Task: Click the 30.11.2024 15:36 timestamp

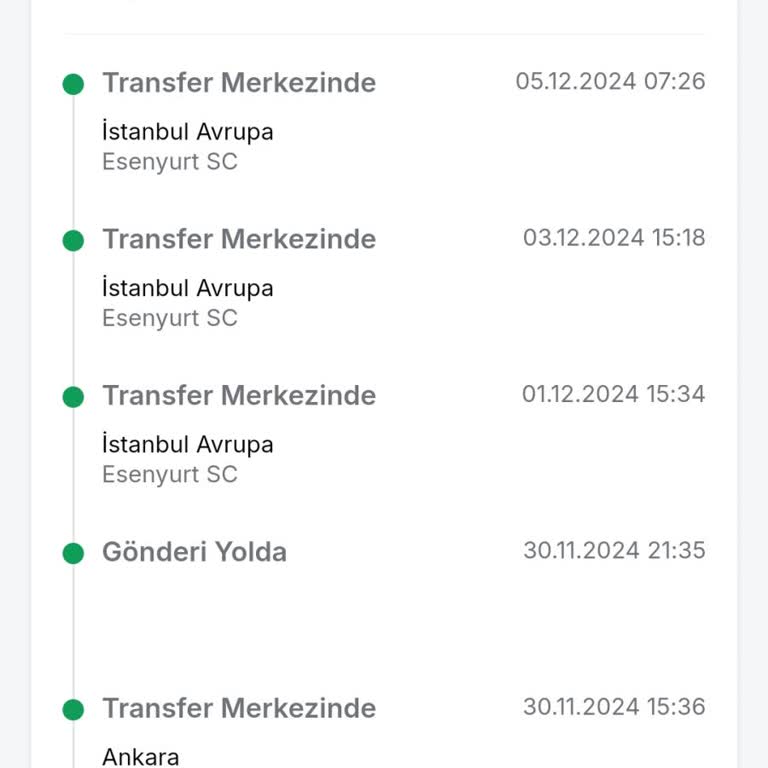Action: [x=614, y=707]
